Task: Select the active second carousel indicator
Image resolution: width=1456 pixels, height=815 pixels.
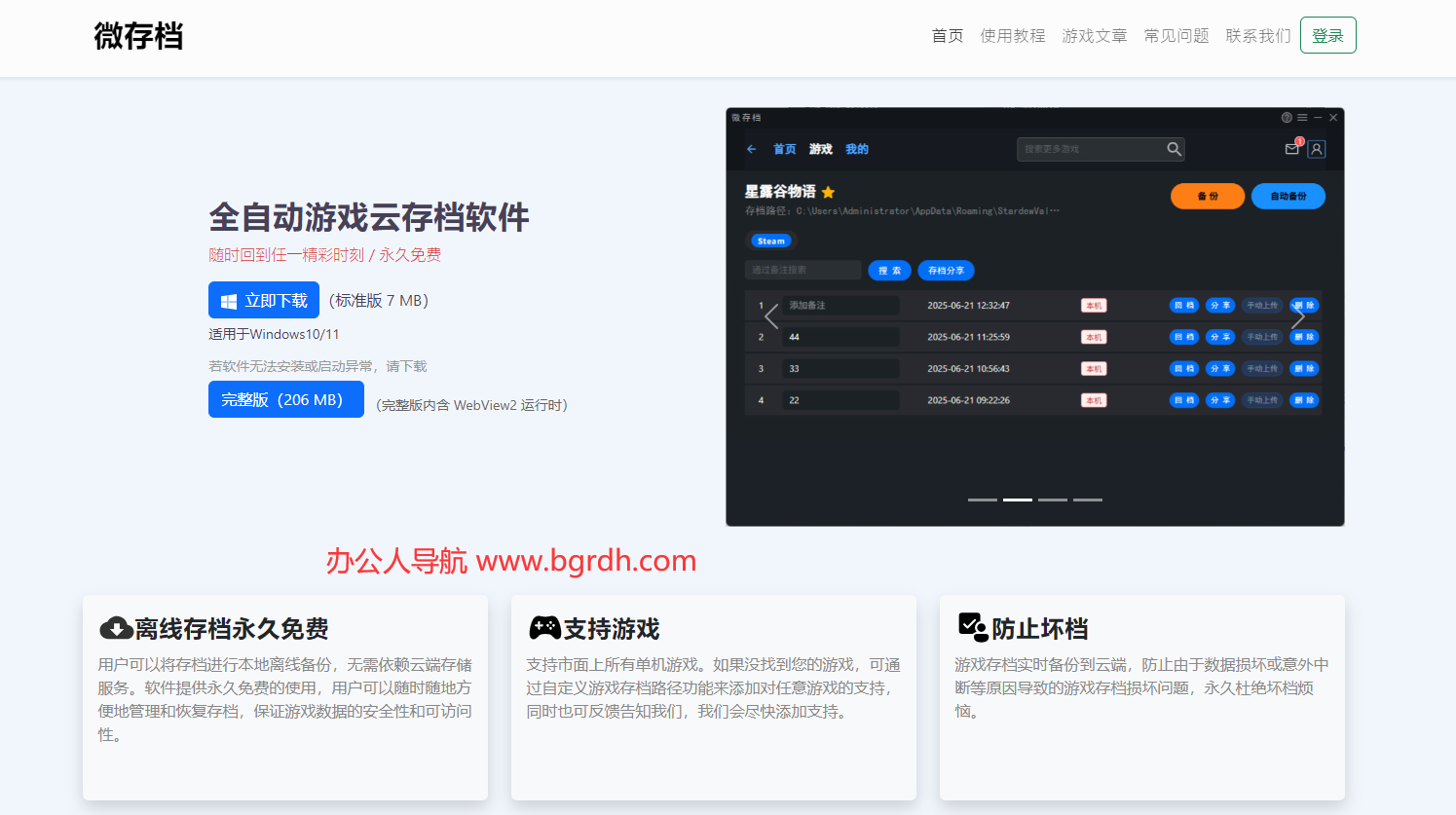Action: (x=1018, y=500)
